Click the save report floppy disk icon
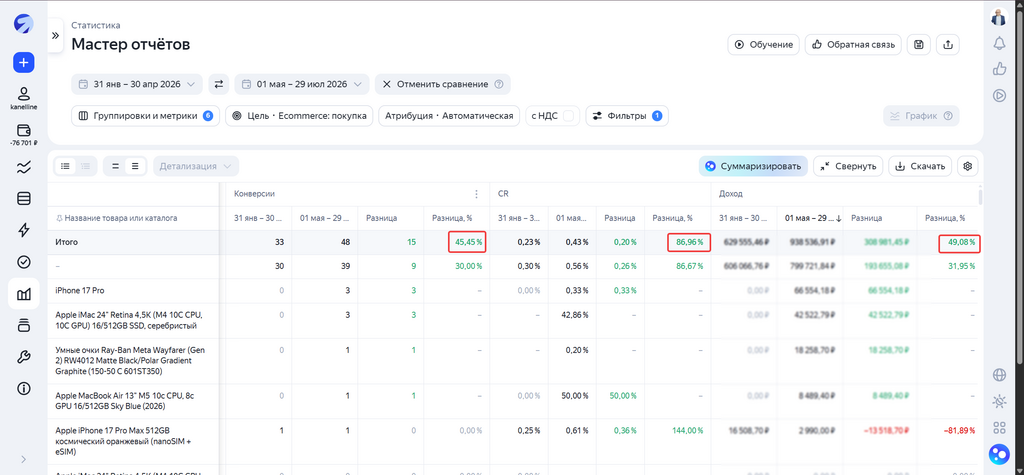This screenshot has width=1024, height=475. pyautogui.click(x=919, y=44)
